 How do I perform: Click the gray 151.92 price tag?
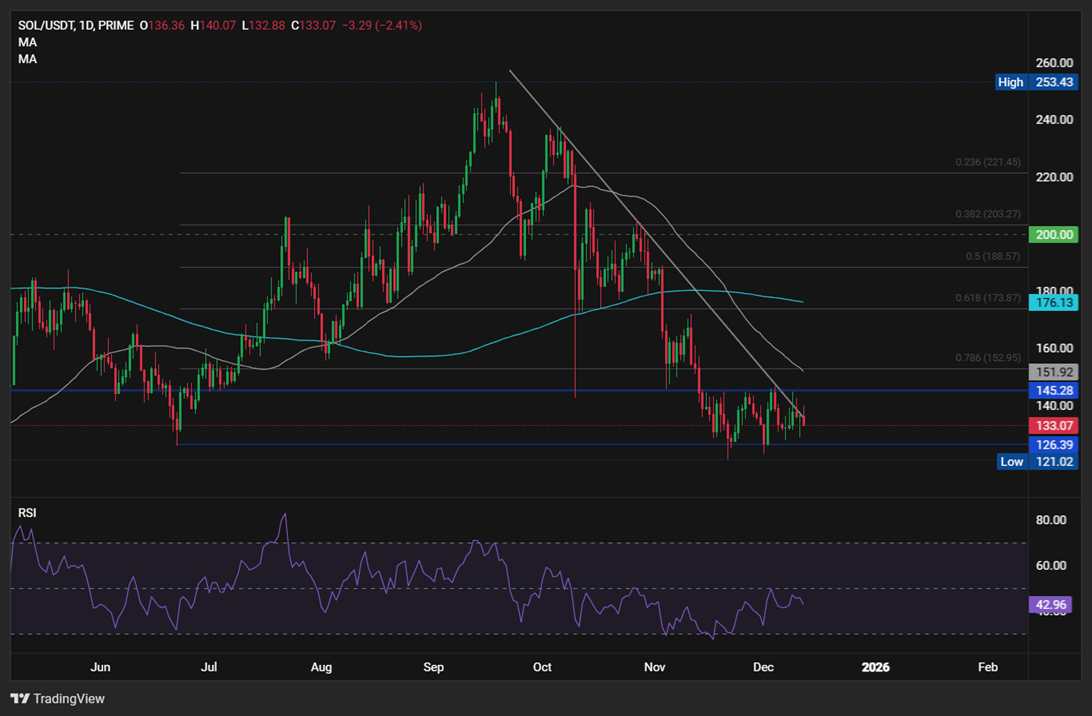[x=1055, y=371]
